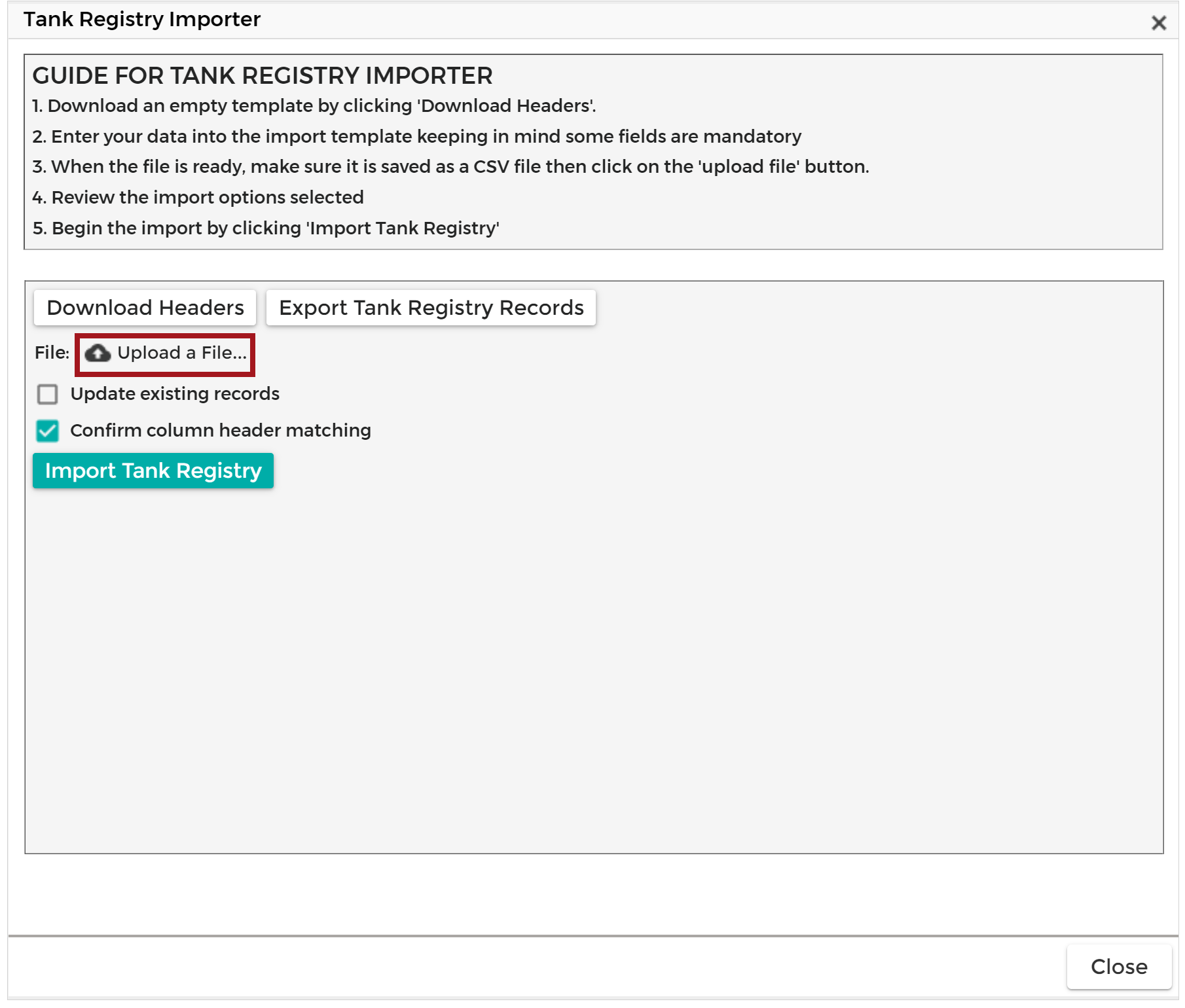Uncheck Confirm column header matching
Screen dimensions: 1185x1008
point(48,431)
